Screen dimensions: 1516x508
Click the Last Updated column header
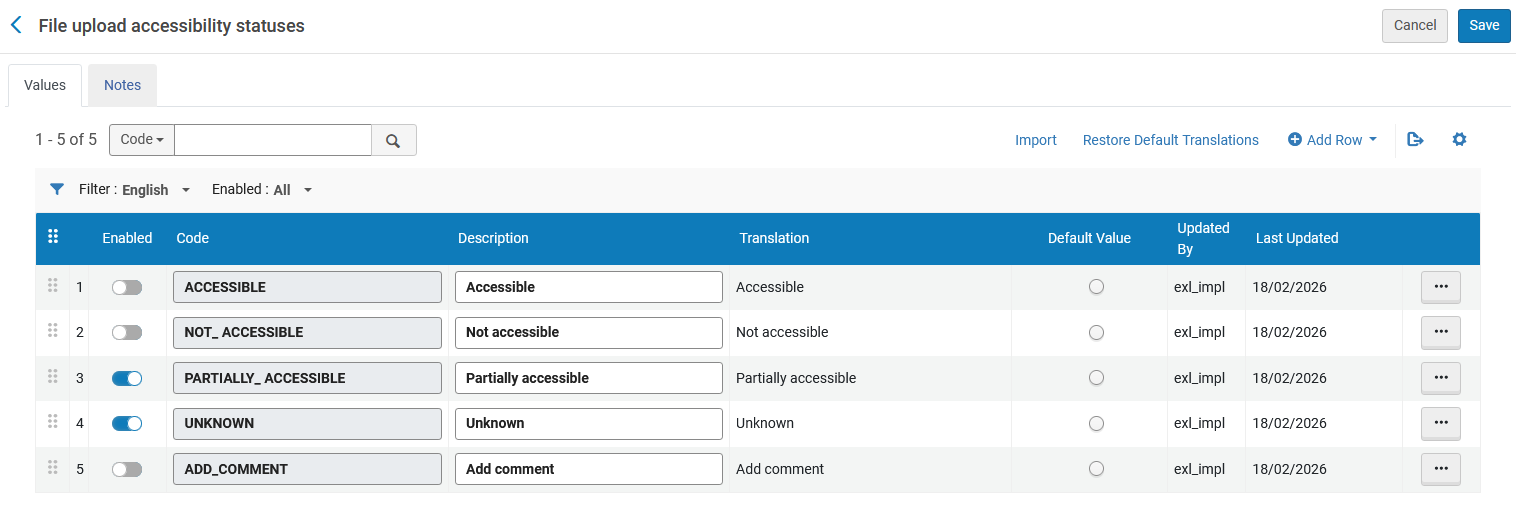1297,238
